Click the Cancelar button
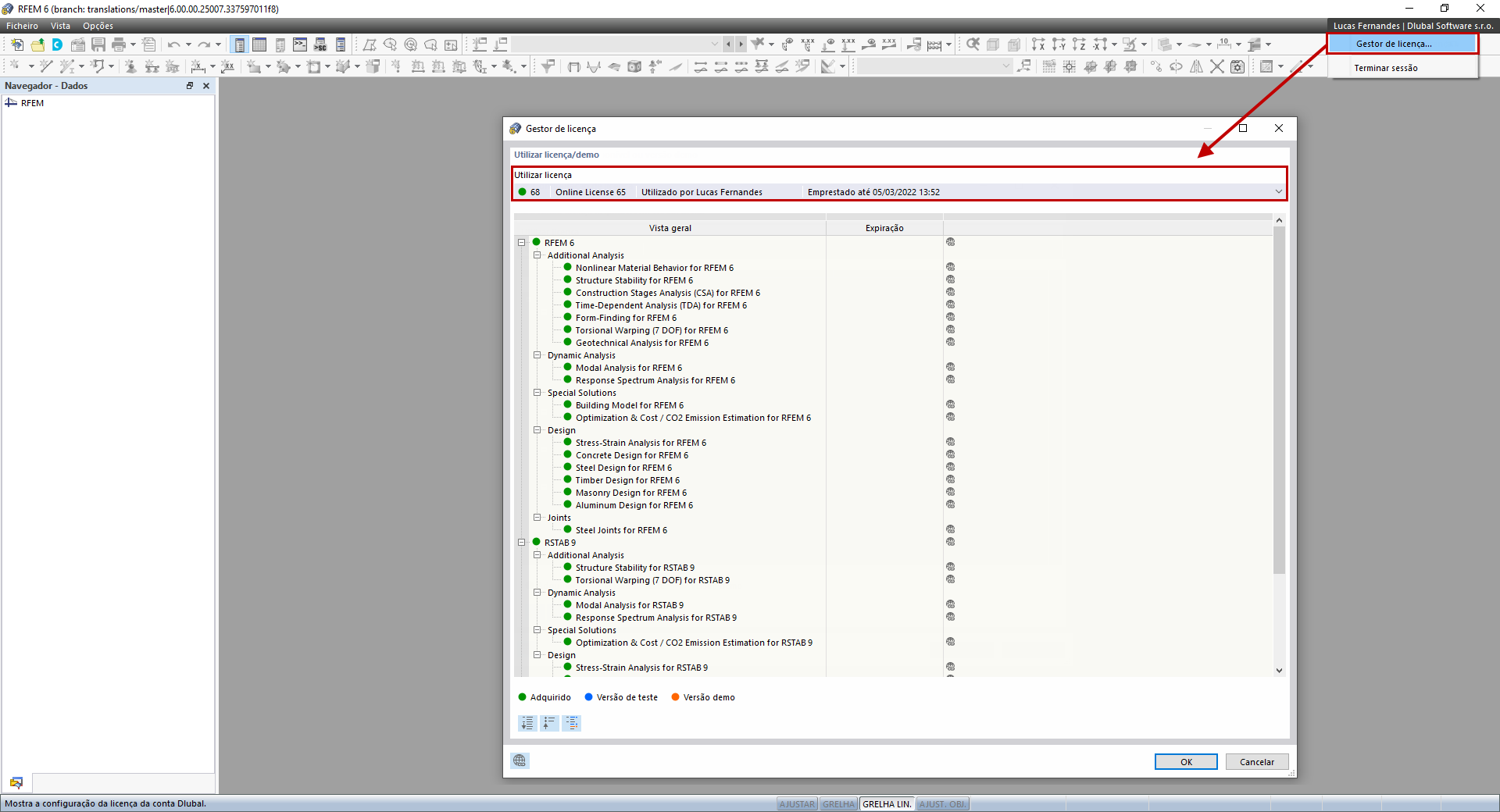 coord(1256,762)
